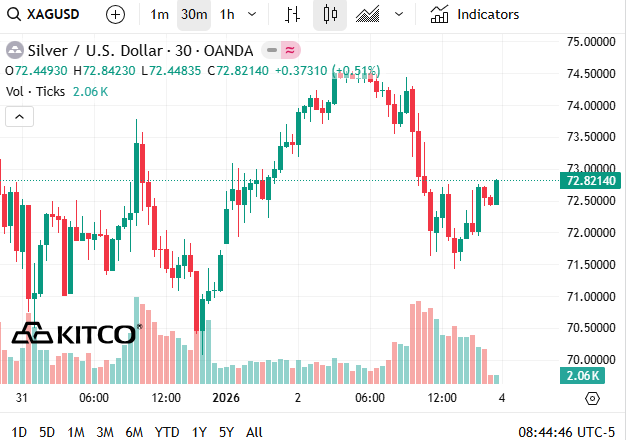Switch to the 1h timeframe
Screen dimensions: 626x440
pos(227,15)
